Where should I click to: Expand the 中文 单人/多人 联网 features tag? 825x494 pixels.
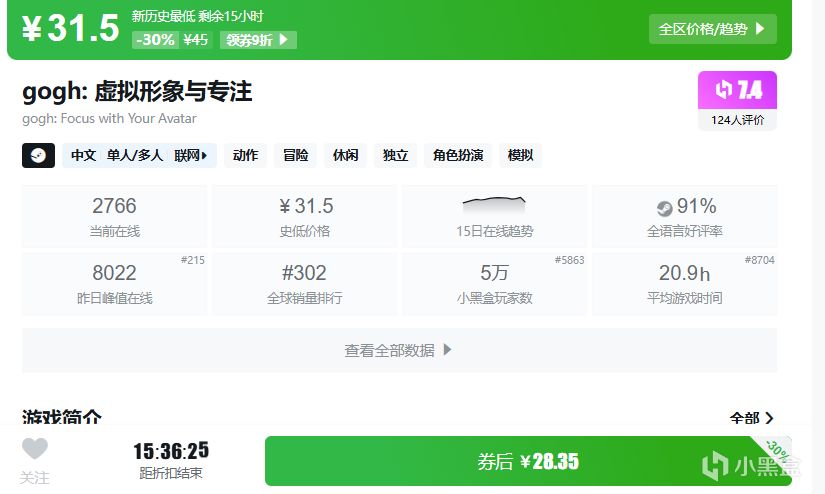(x=139, y=155)
